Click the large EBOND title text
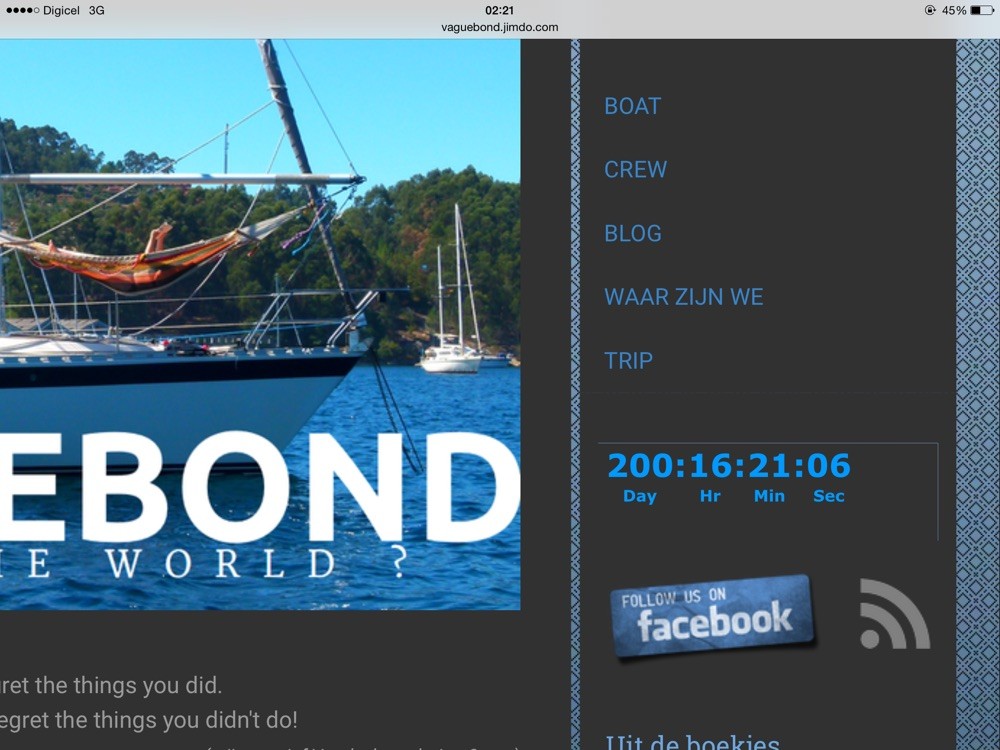1000x750 pixels. click(x=260, y=487)
